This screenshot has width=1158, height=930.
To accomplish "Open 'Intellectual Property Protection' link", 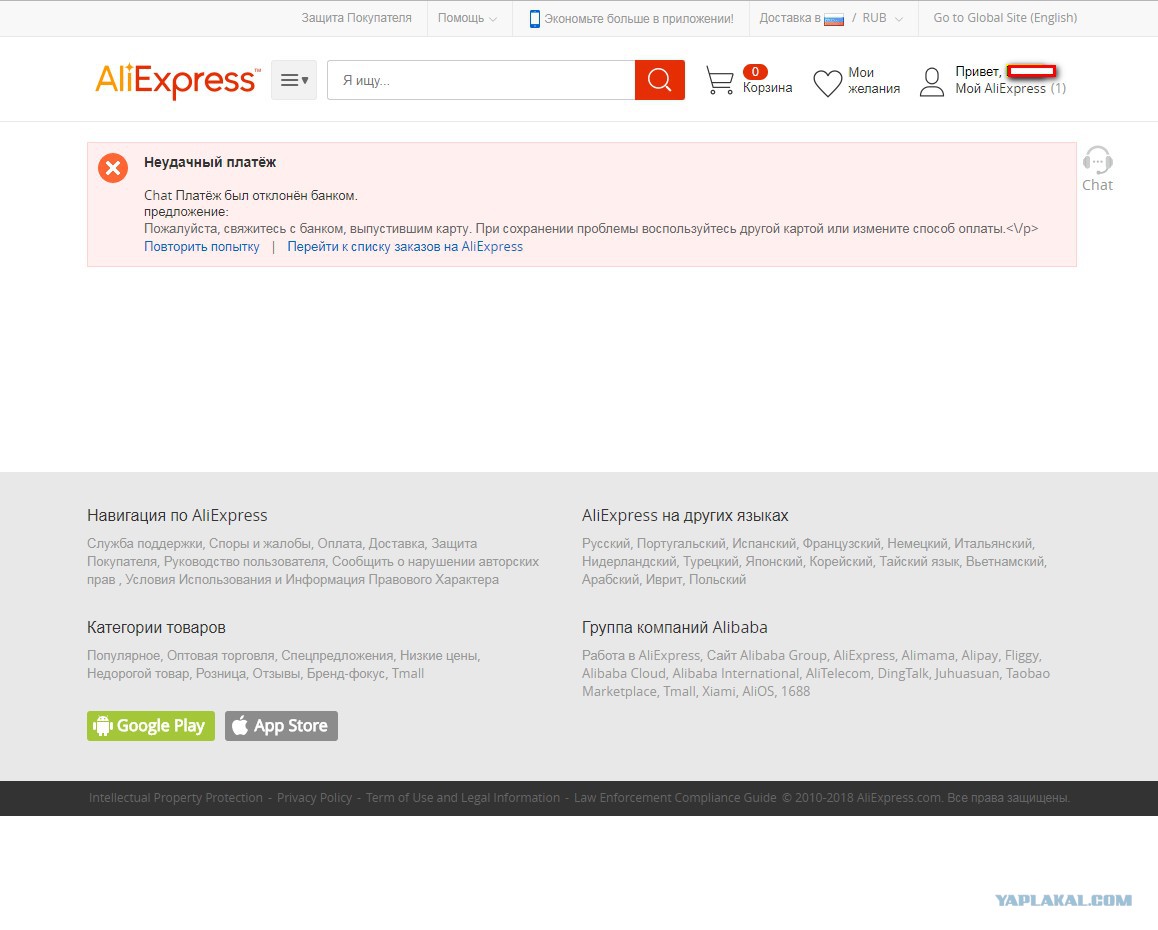I will [x=176, y=798].
